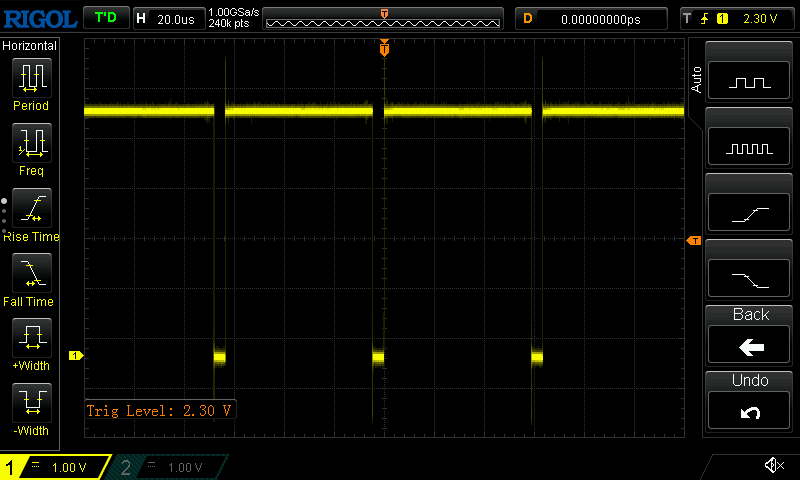Click the speaker mute icon
Viewport: 800px width, 480px height.
click(773, 465)
